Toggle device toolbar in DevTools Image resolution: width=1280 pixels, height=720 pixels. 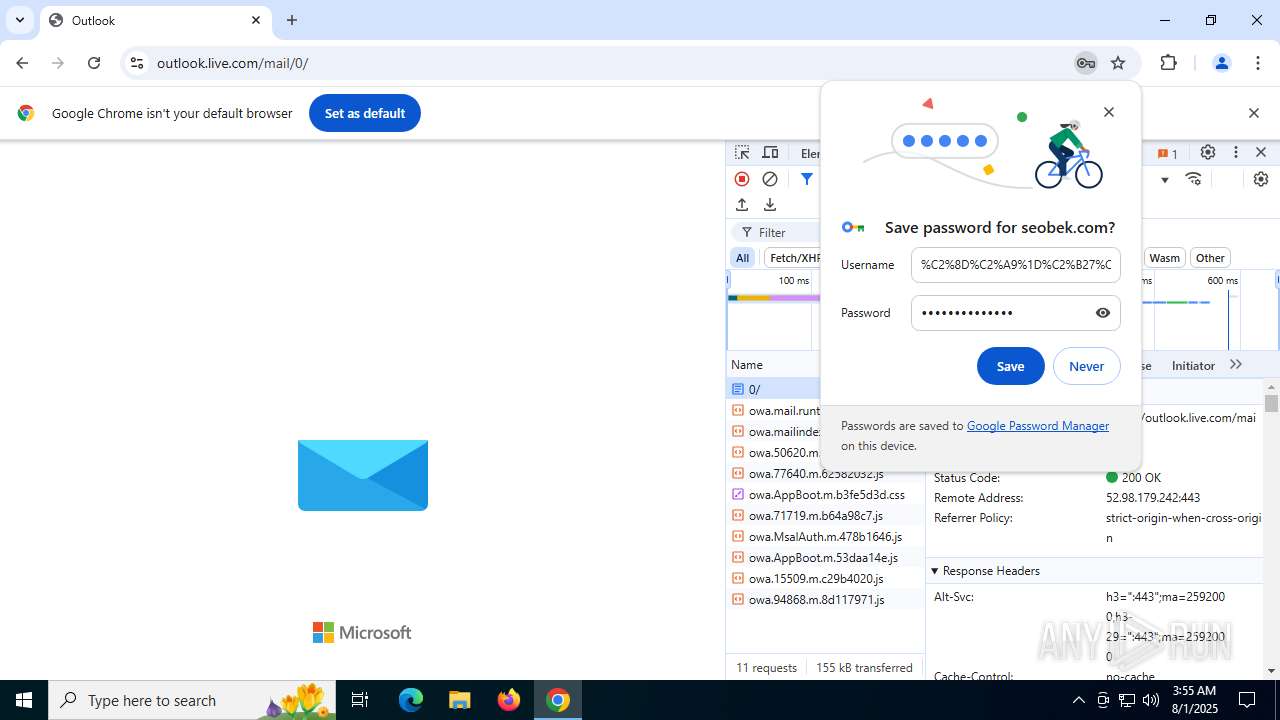tap(770, 153)
